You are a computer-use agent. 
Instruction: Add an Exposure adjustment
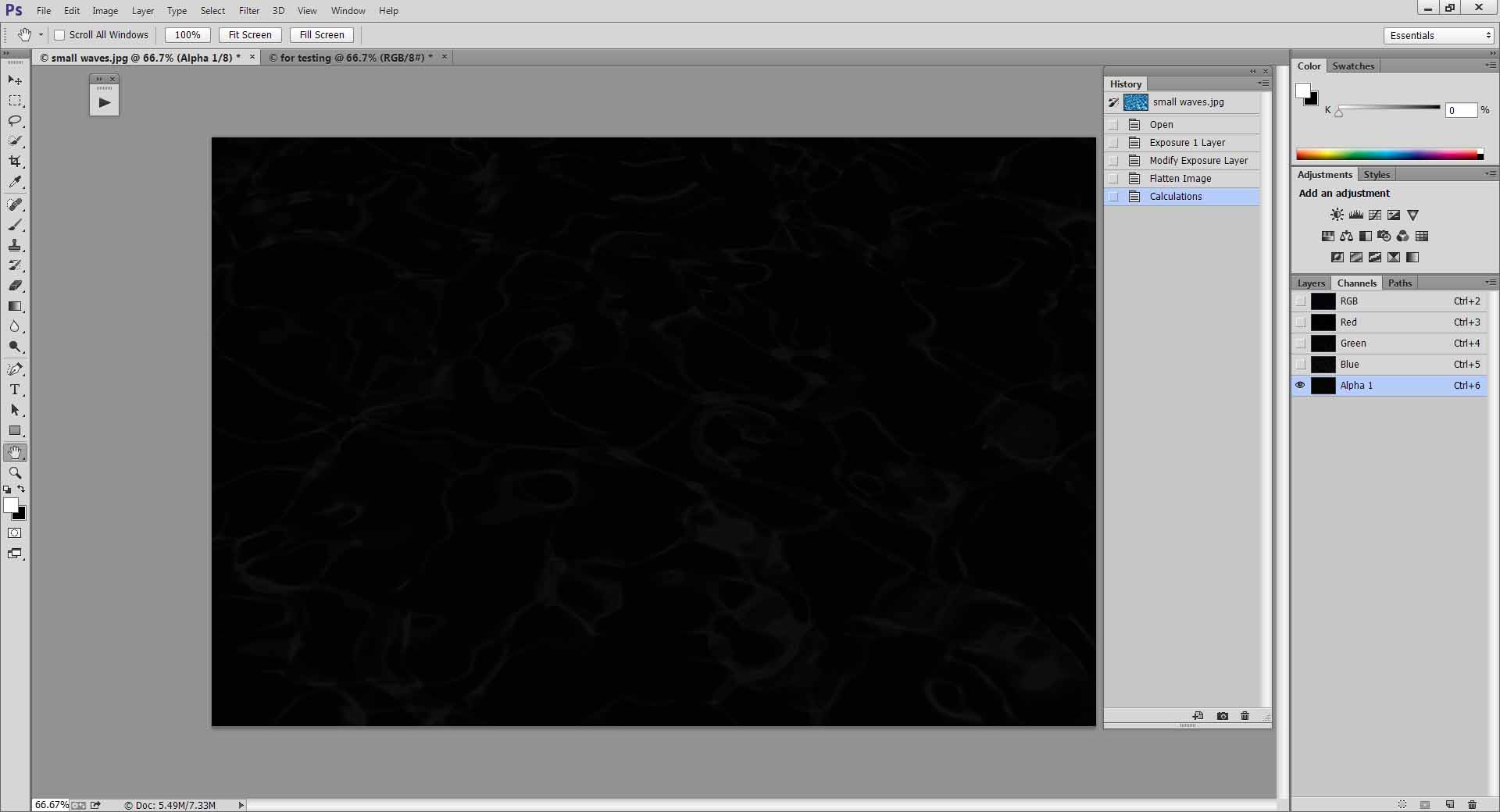click(x=1393, y=215)
